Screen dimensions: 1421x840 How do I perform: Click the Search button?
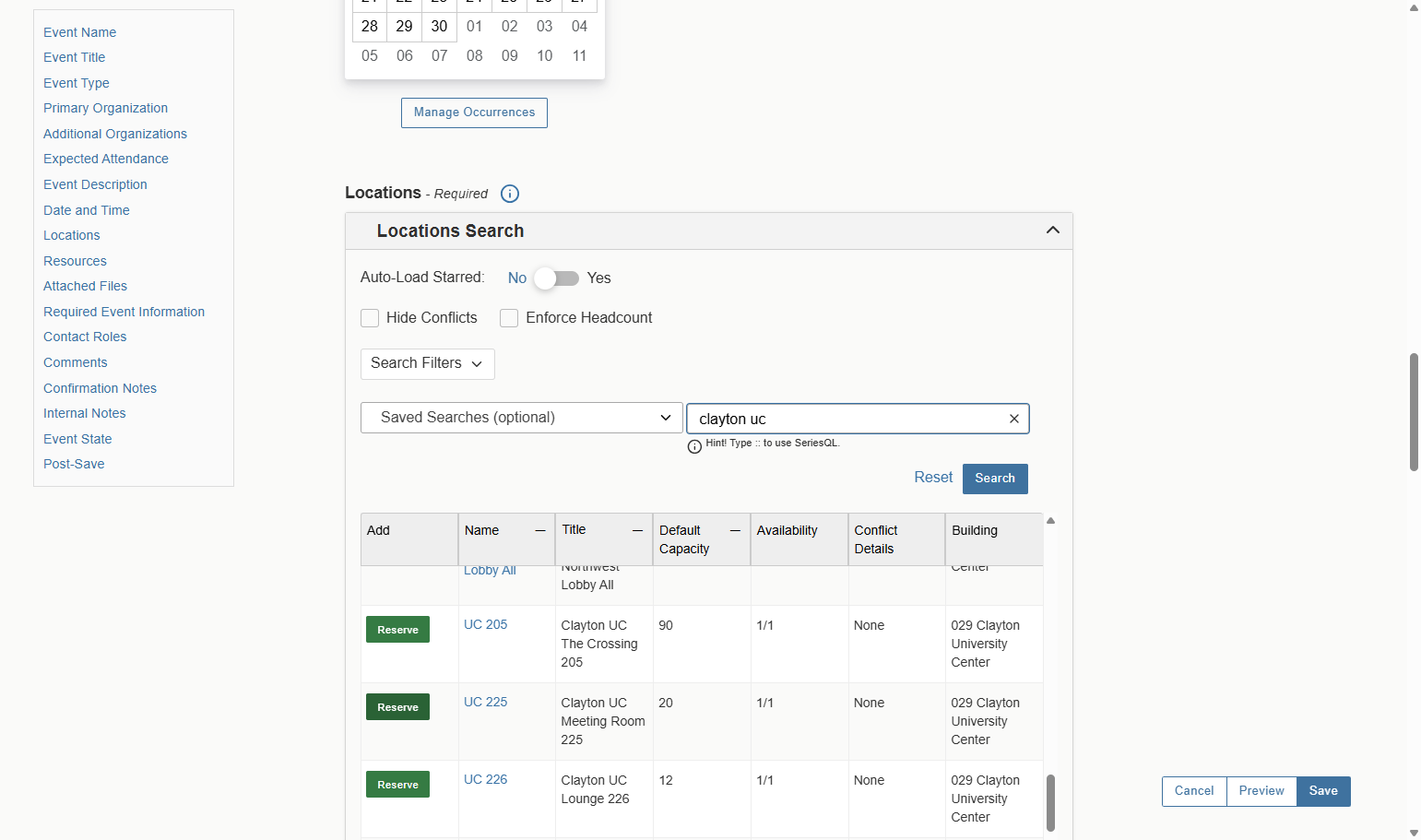point(995,479)
